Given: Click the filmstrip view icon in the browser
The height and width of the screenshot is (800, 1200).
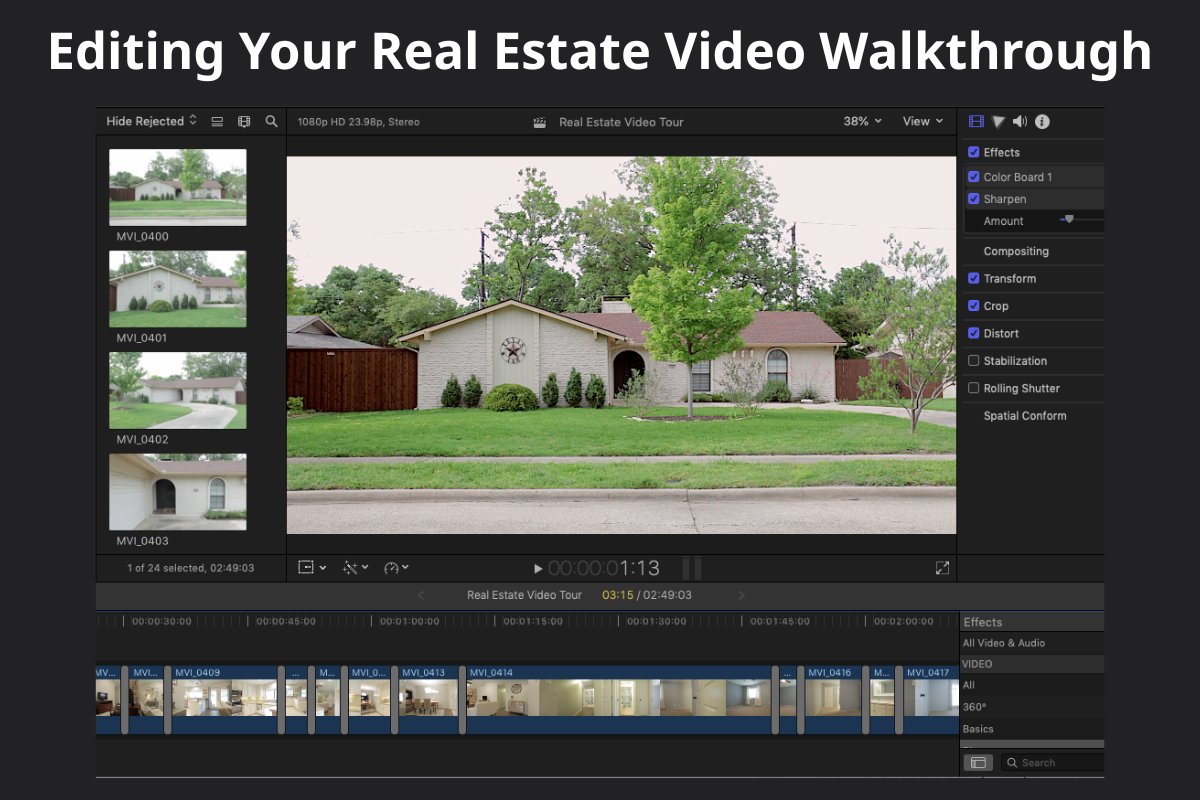Looking at the screenshot, I should pos(244,120).
